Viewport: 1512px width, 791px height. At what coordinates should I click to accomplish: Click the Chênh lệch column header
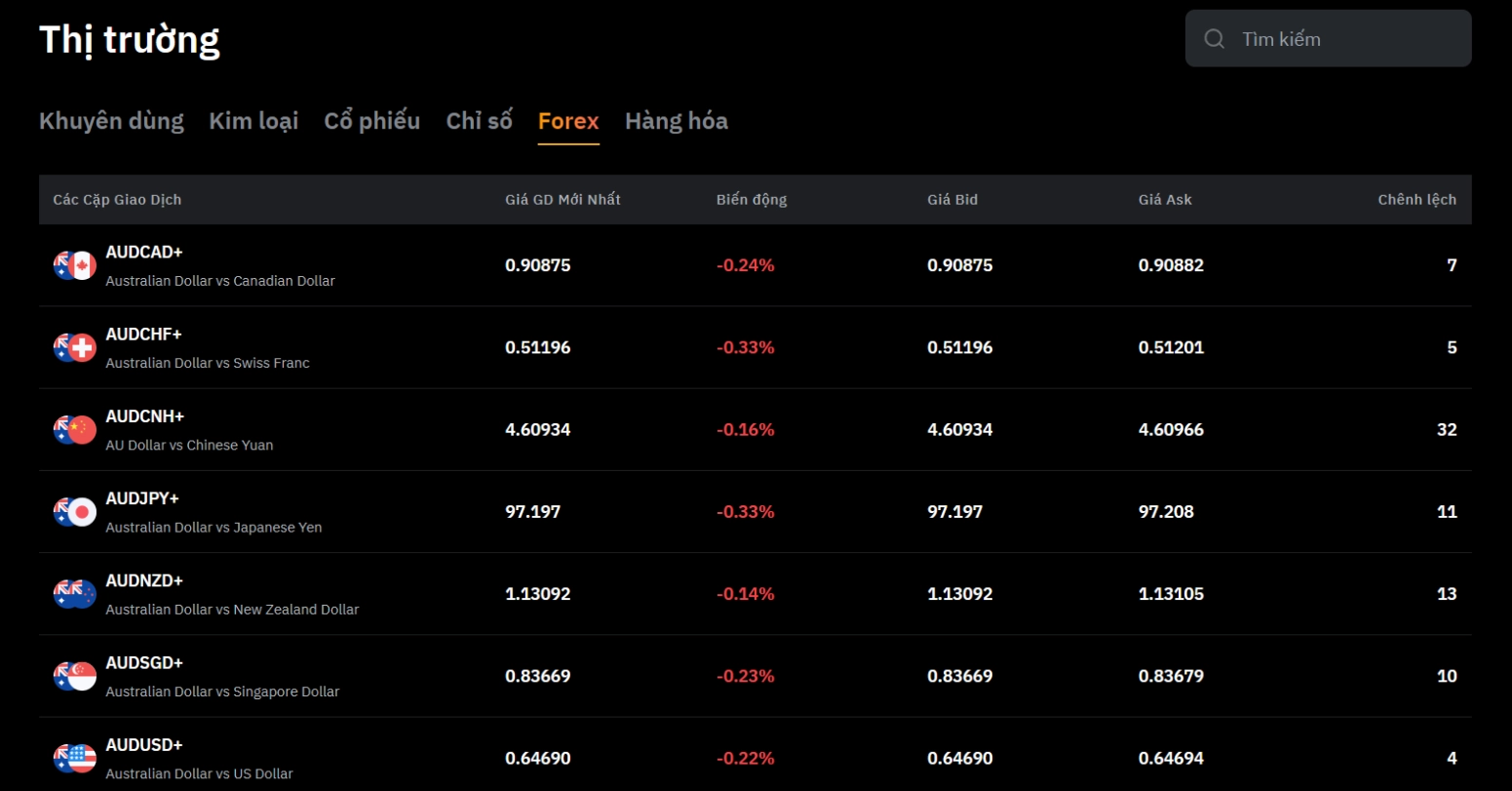click(x=1416, y=200)
